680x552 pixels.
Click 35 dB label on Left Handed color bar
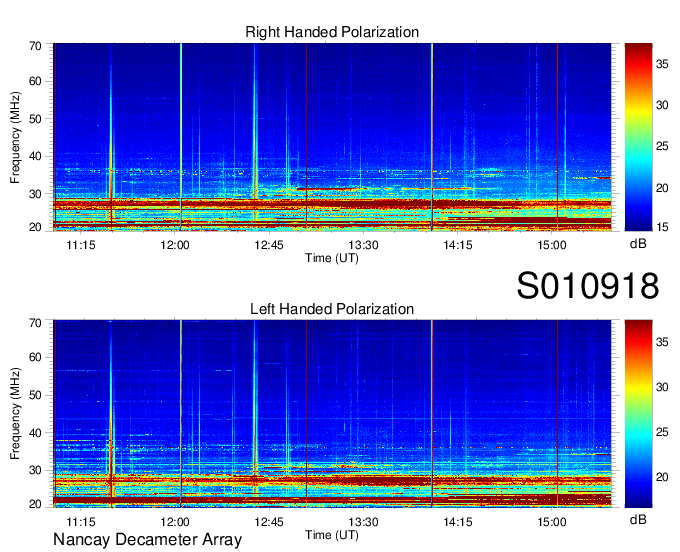coord(662,342)
